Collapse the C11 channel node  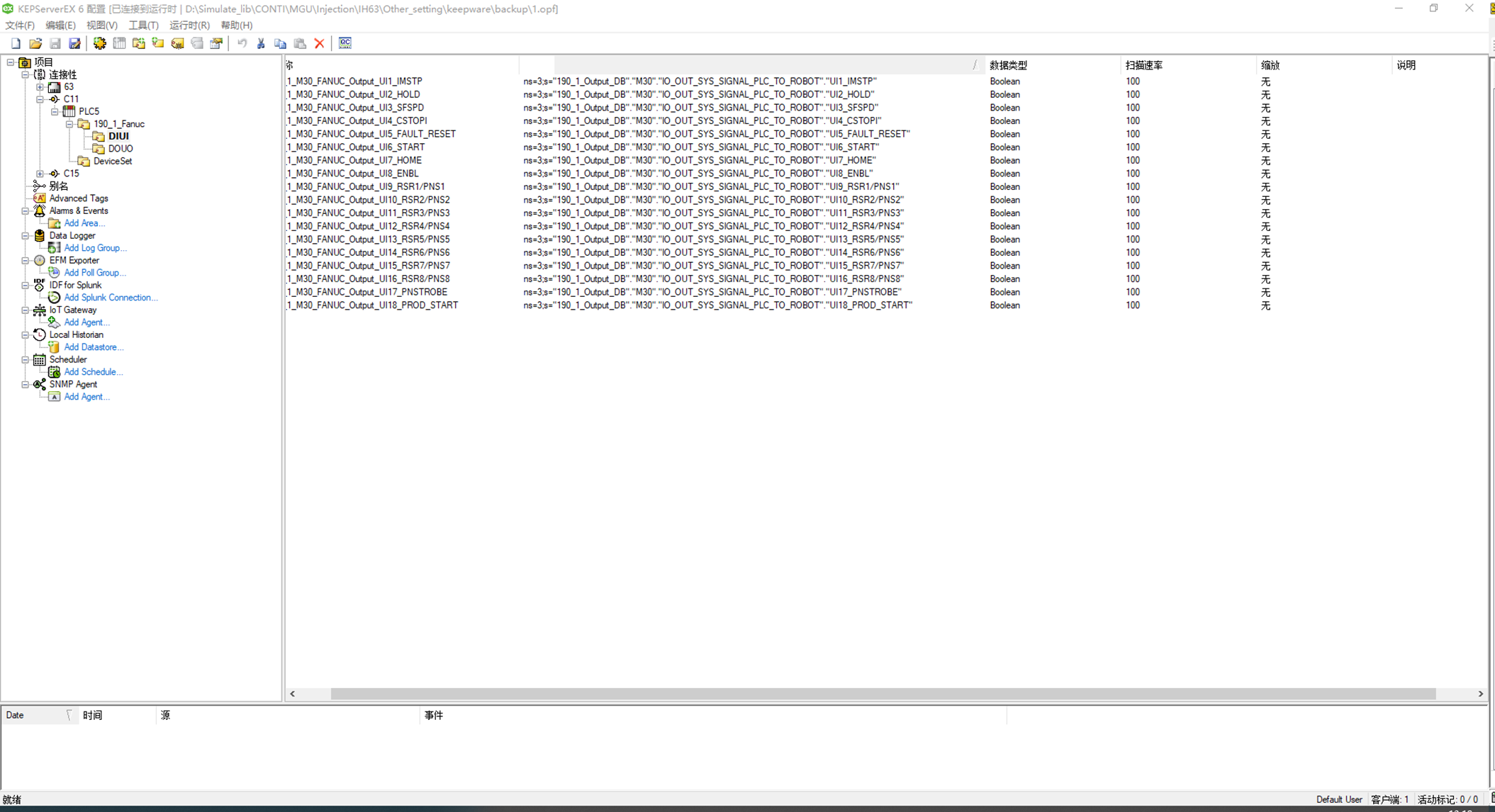pos(40,99)
